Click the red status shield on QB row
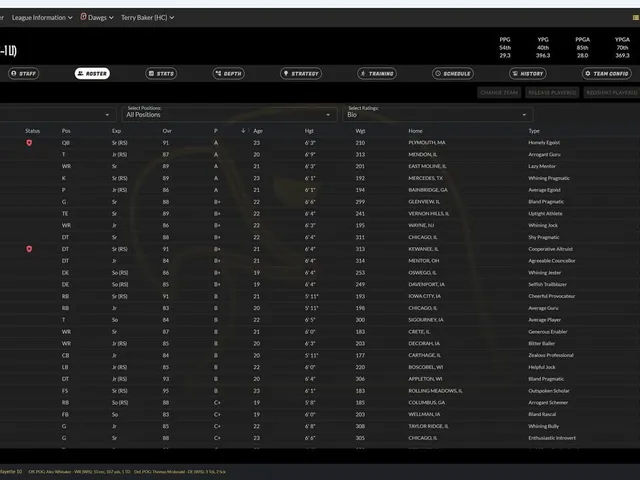This screenshot has width=640, height=480. 29,142
